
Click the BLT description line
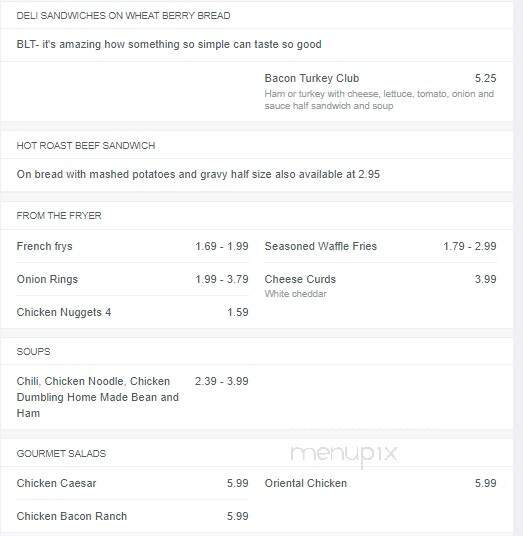click(x=169, y=44)
